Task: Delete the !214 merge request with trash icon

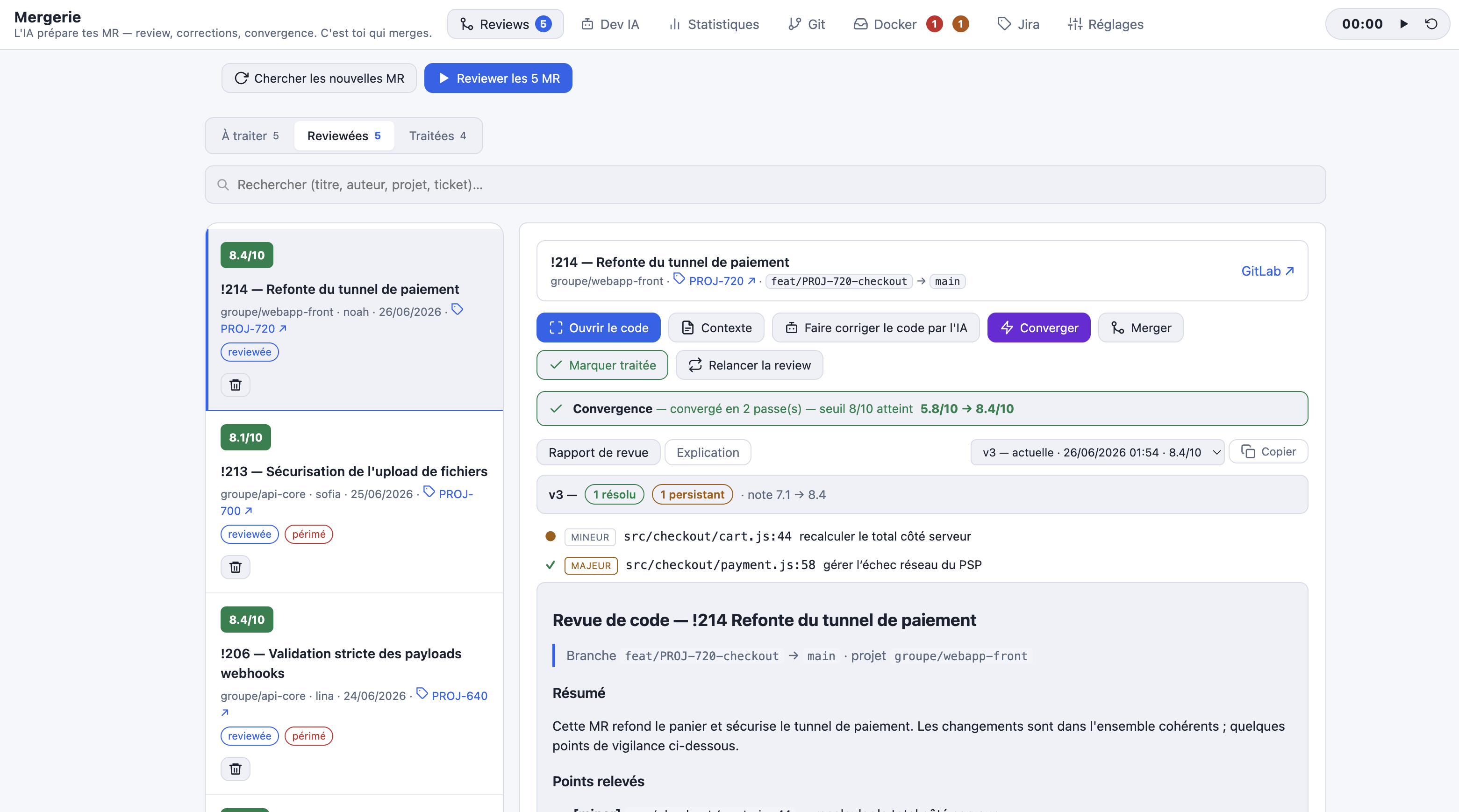Action: 235,385
